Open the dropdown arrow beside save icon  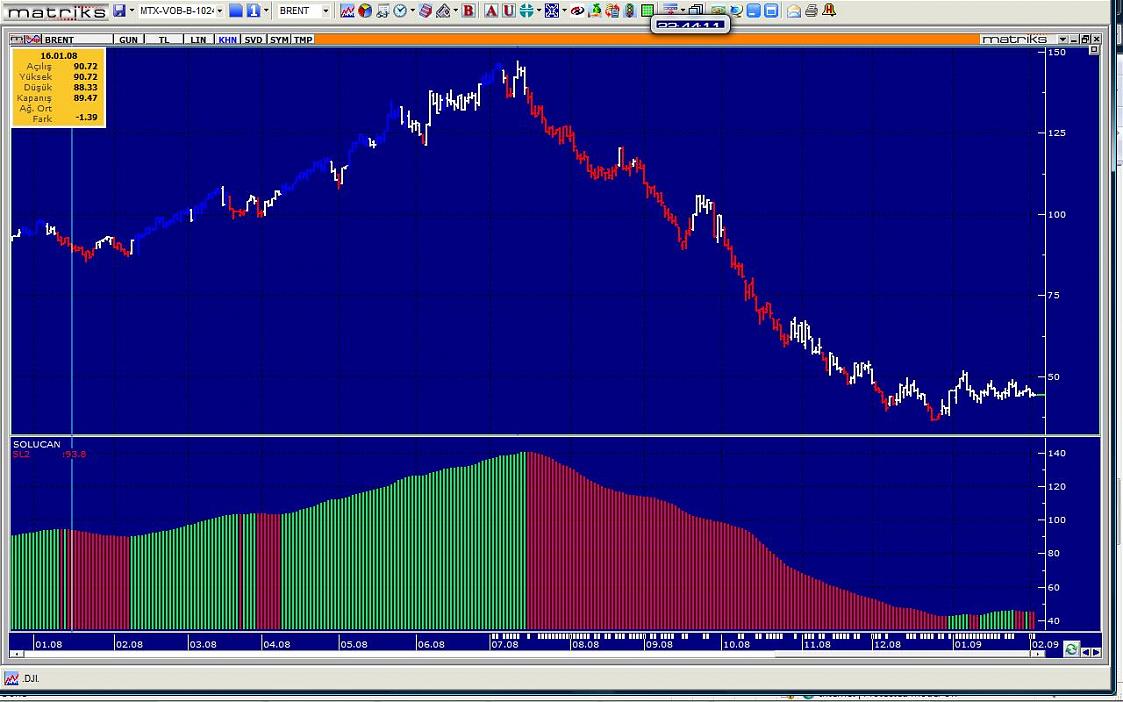(x=132, y=11)
